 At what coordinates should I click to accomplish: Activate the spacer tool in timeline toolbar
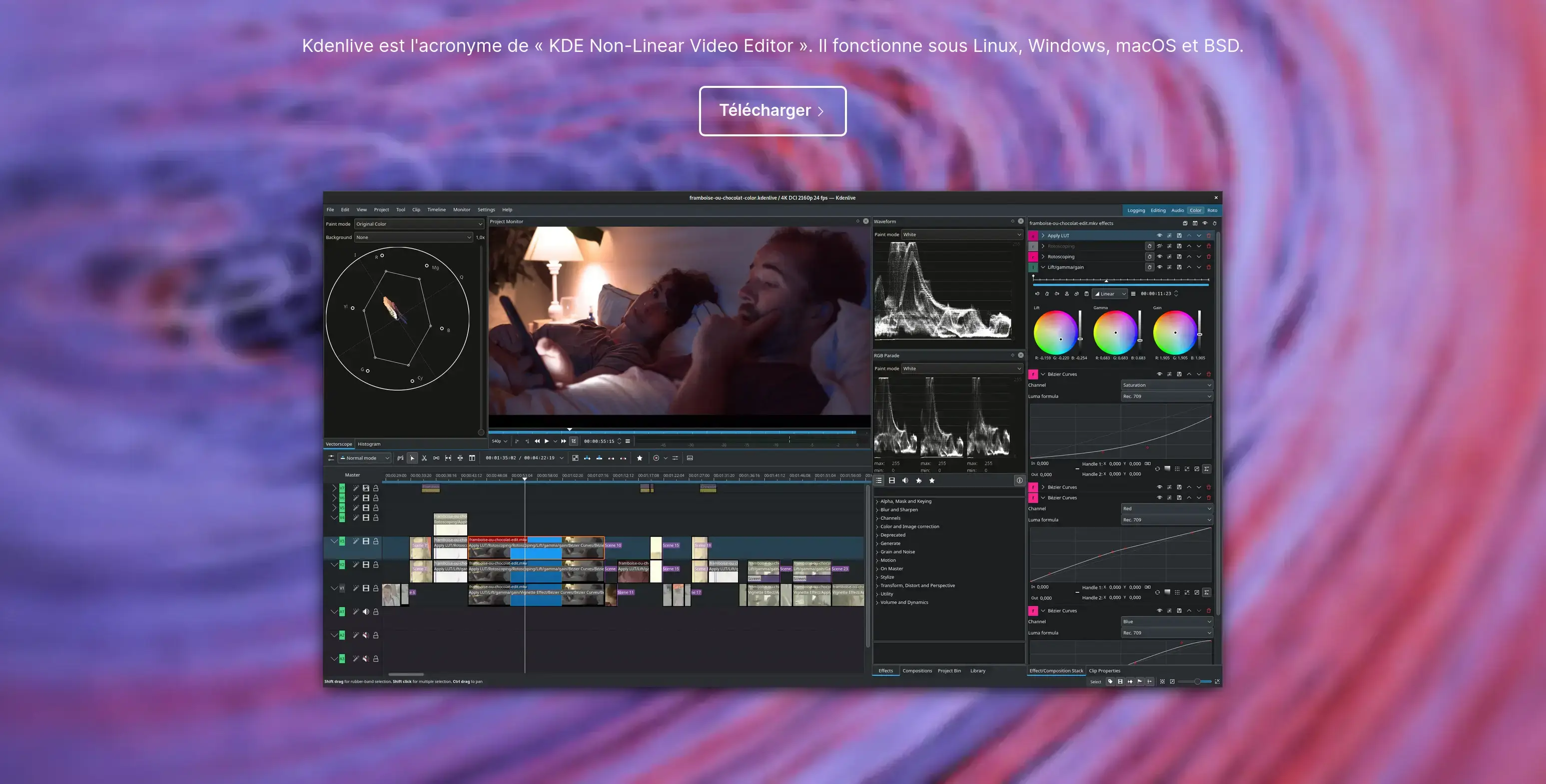click(436, 458)
